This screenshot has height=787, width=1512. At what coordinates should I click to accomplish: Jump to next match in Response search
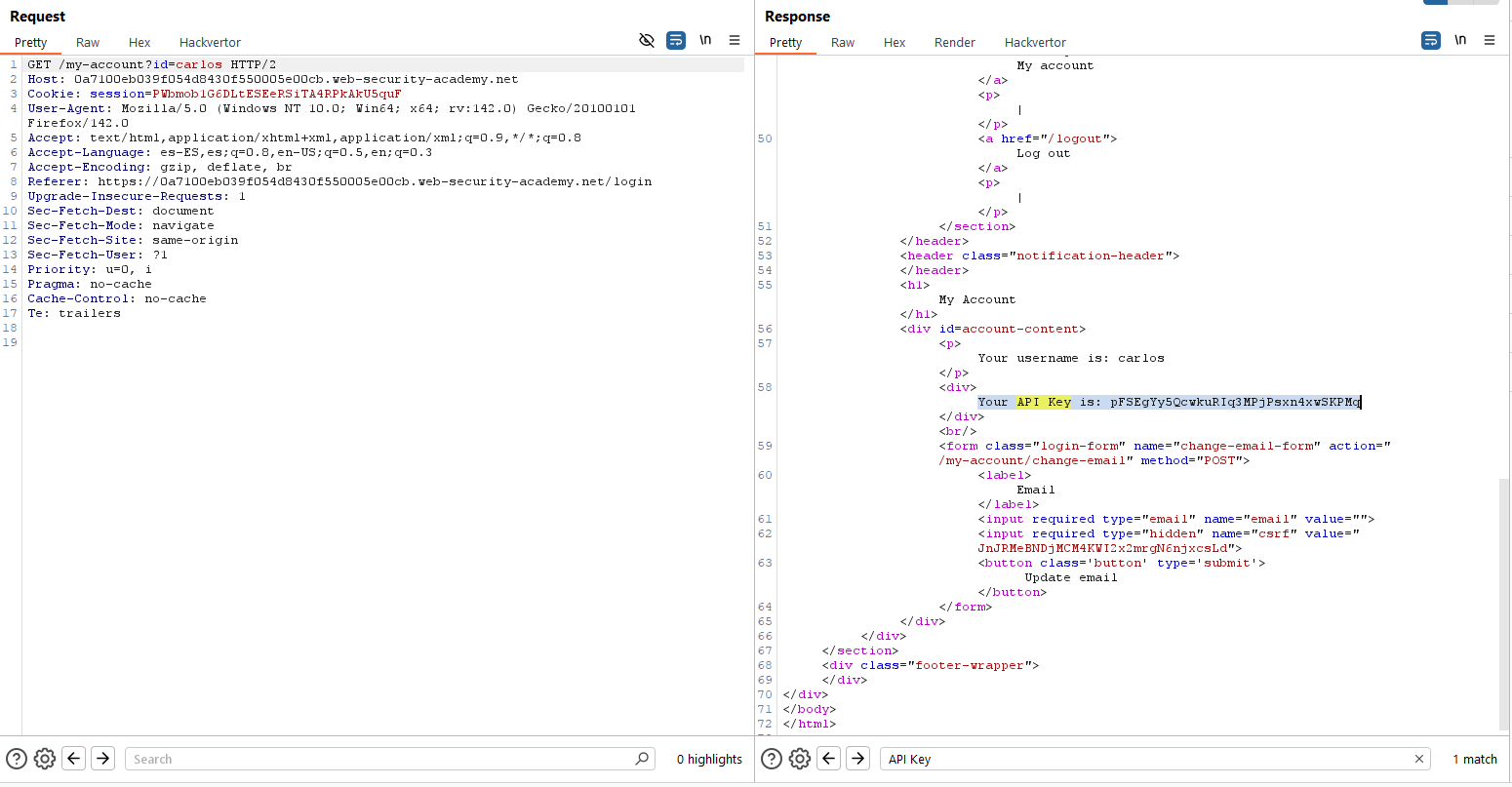click(x=857, y=759)
